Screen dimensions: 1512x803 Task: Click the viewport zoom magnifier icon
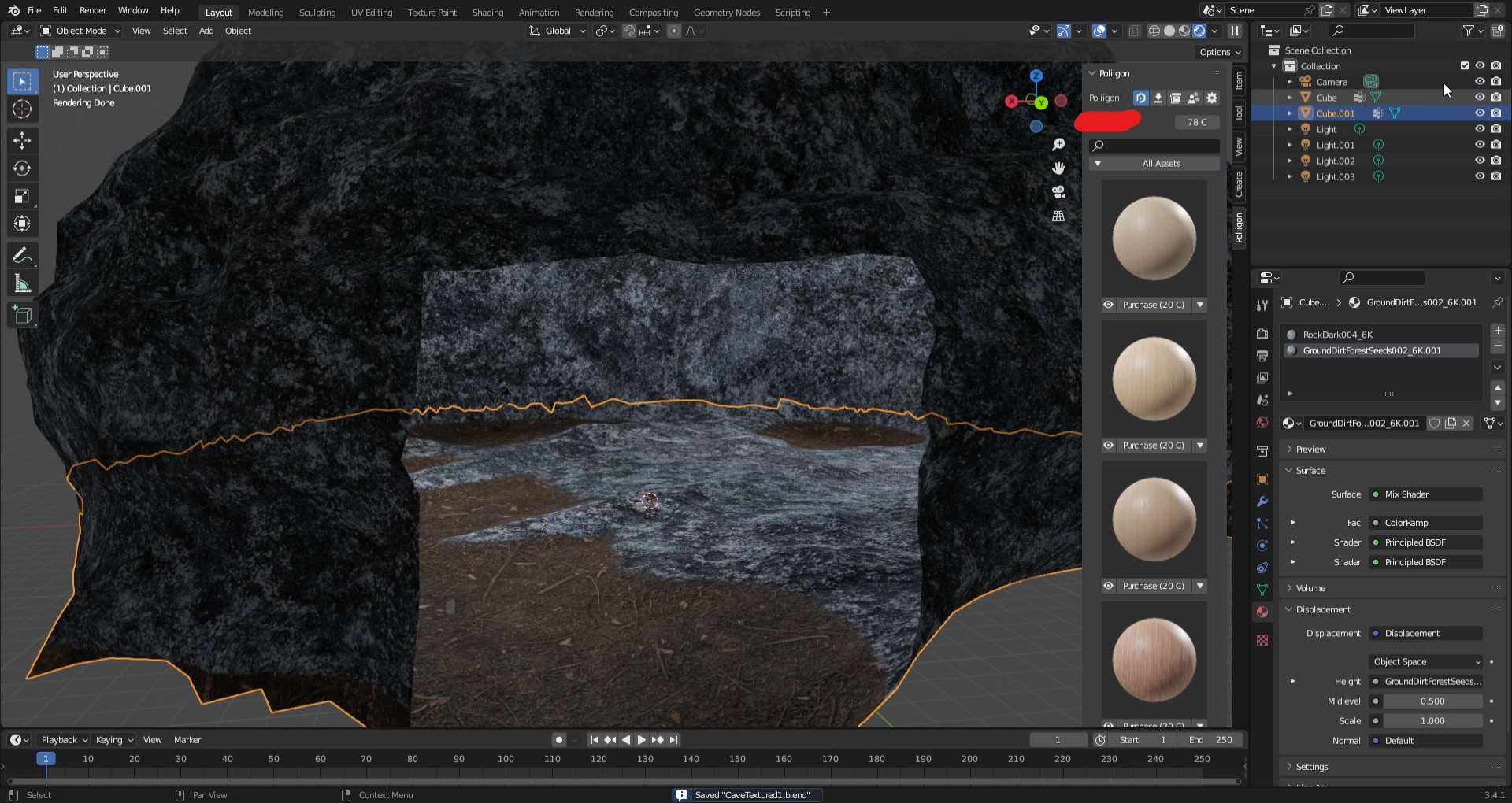coord(1058,145)
